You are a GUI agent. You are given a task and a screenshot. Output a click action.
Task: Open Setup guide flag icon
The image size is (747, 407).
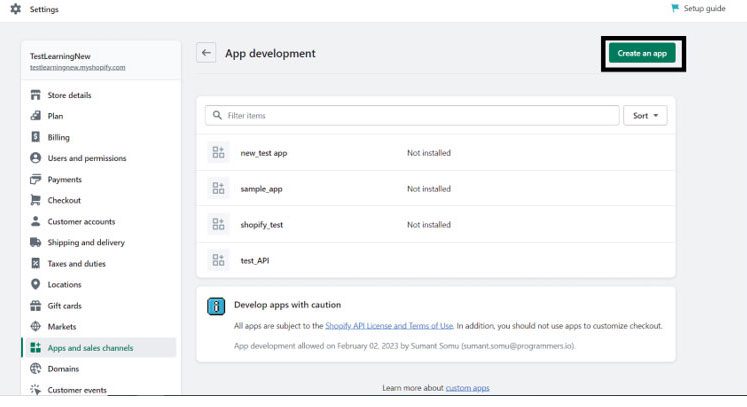tap(675, 9)
